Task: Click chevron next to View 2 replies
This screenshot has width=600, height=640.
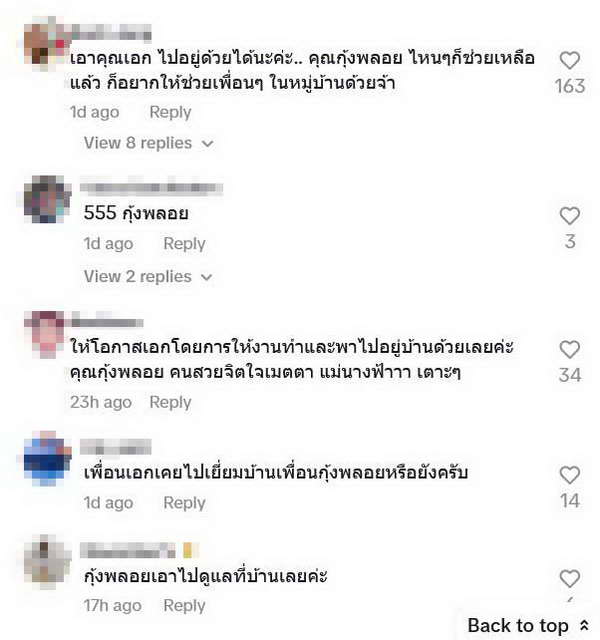Action: [207, 278]
